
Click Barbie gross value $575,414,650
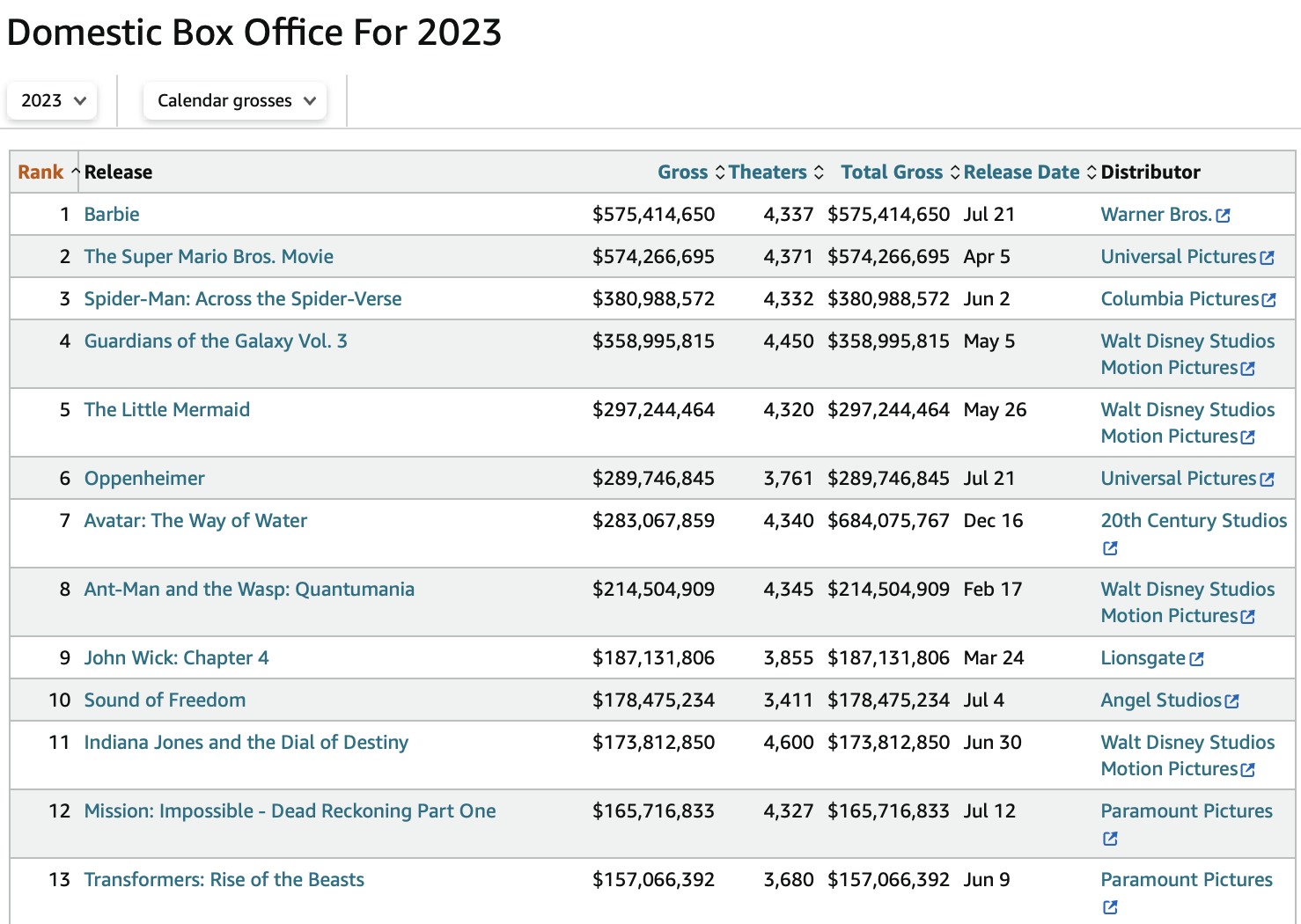[x=653, y=214]
